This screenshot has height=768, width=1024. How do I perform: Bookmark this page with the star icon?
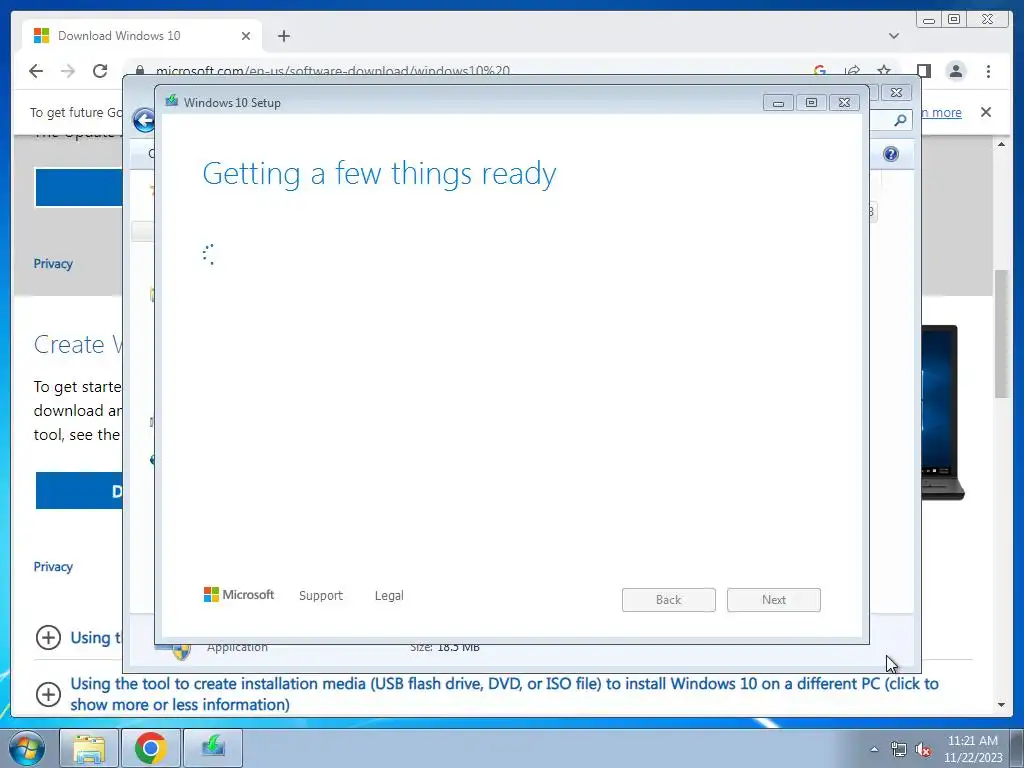(884, 71)
